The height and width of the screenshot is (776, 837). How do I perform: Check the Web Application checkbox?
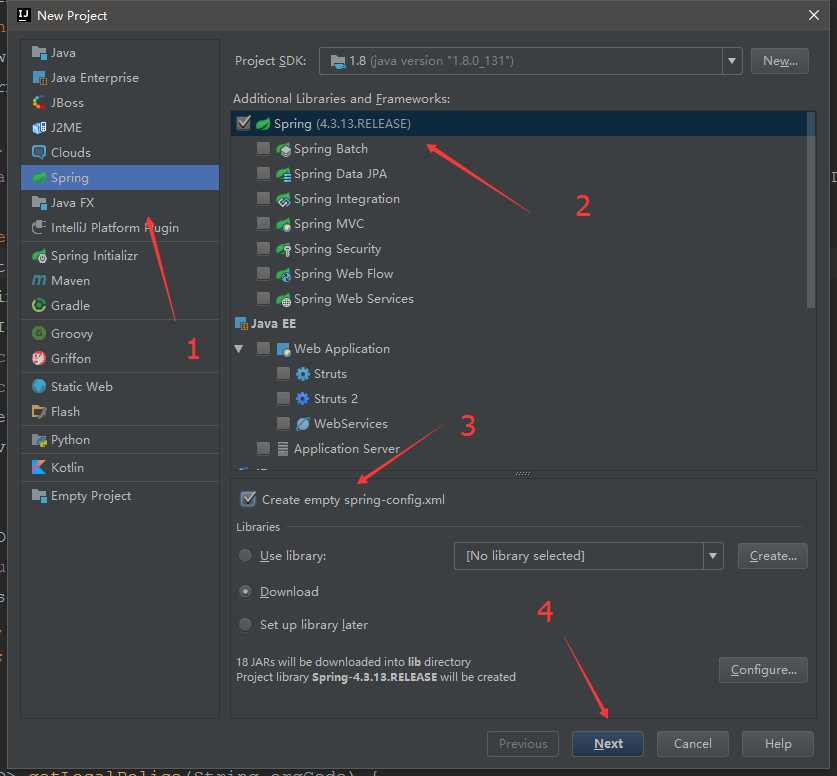263,349
